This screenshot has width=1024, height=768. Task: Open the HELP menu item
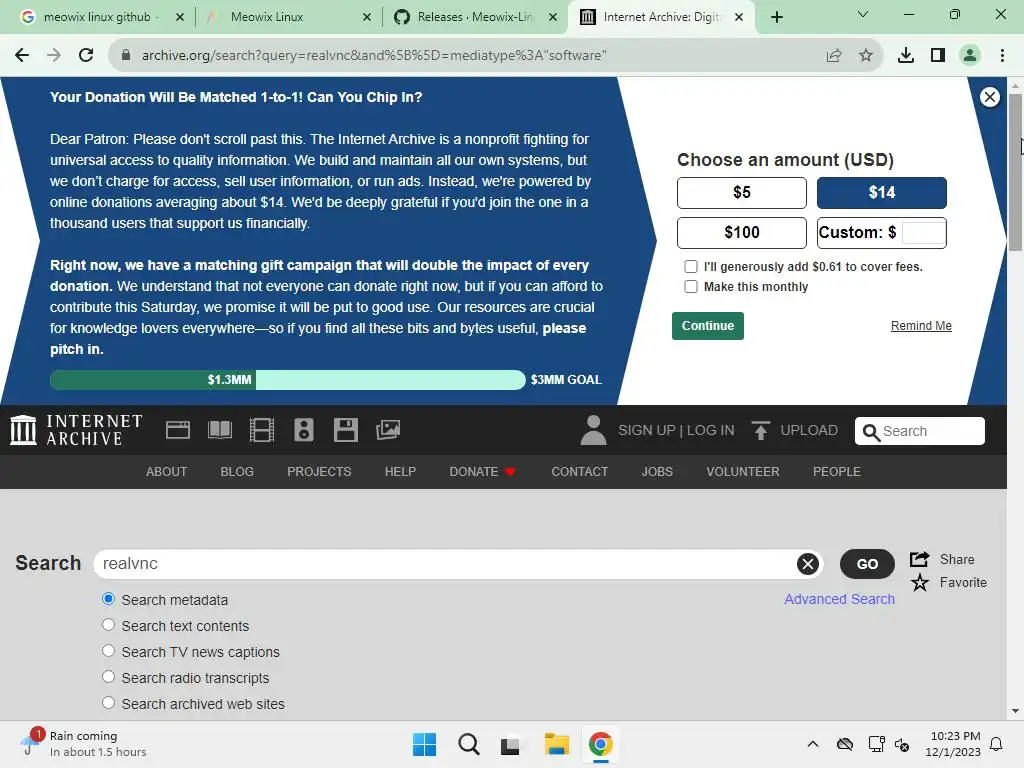point(400,472)
